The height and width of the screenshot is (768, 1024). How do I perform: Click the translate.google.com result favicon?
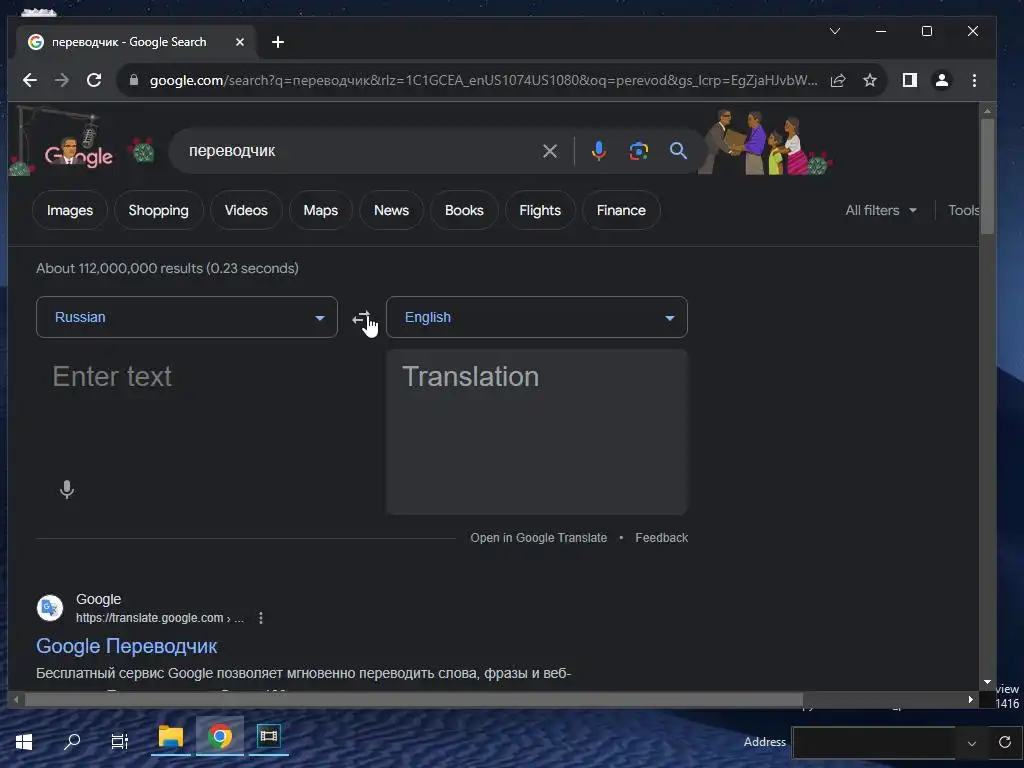coord(50,608)
